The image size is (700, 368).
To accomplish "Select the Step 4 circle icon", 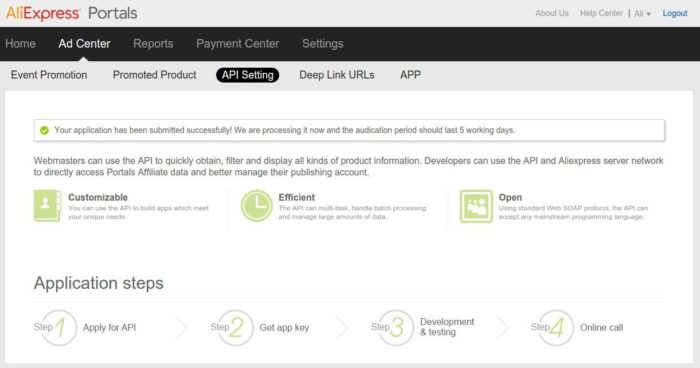I will tap(556, 328).
